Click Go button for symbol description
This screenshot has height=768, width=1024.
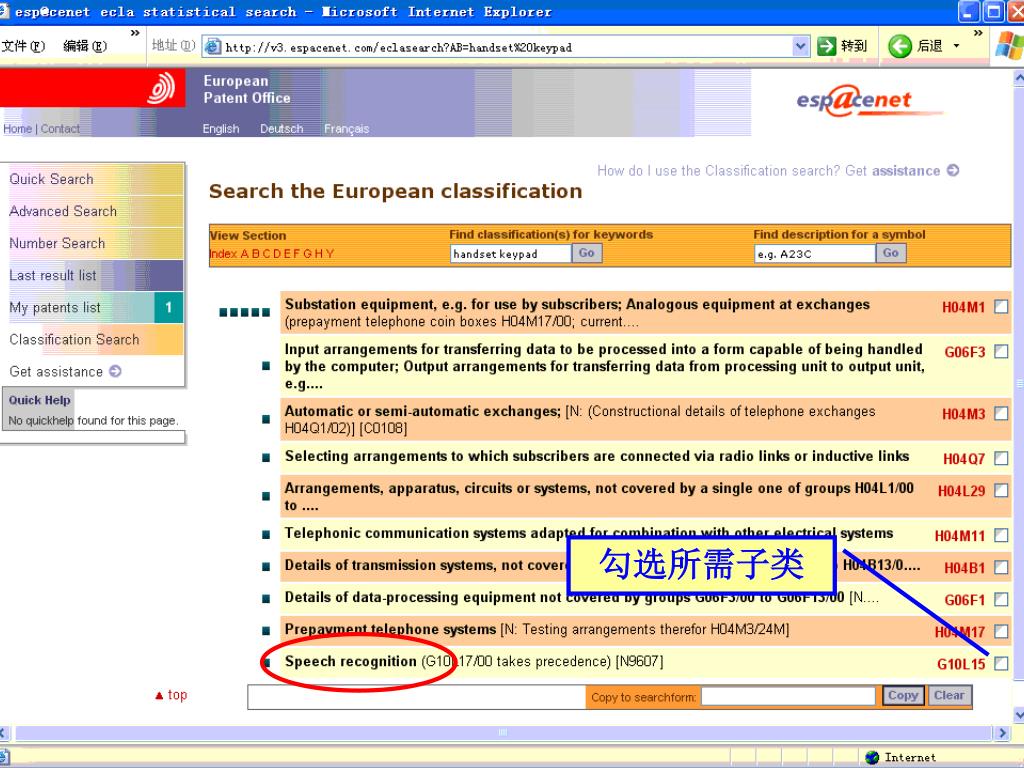pos(891,253)
